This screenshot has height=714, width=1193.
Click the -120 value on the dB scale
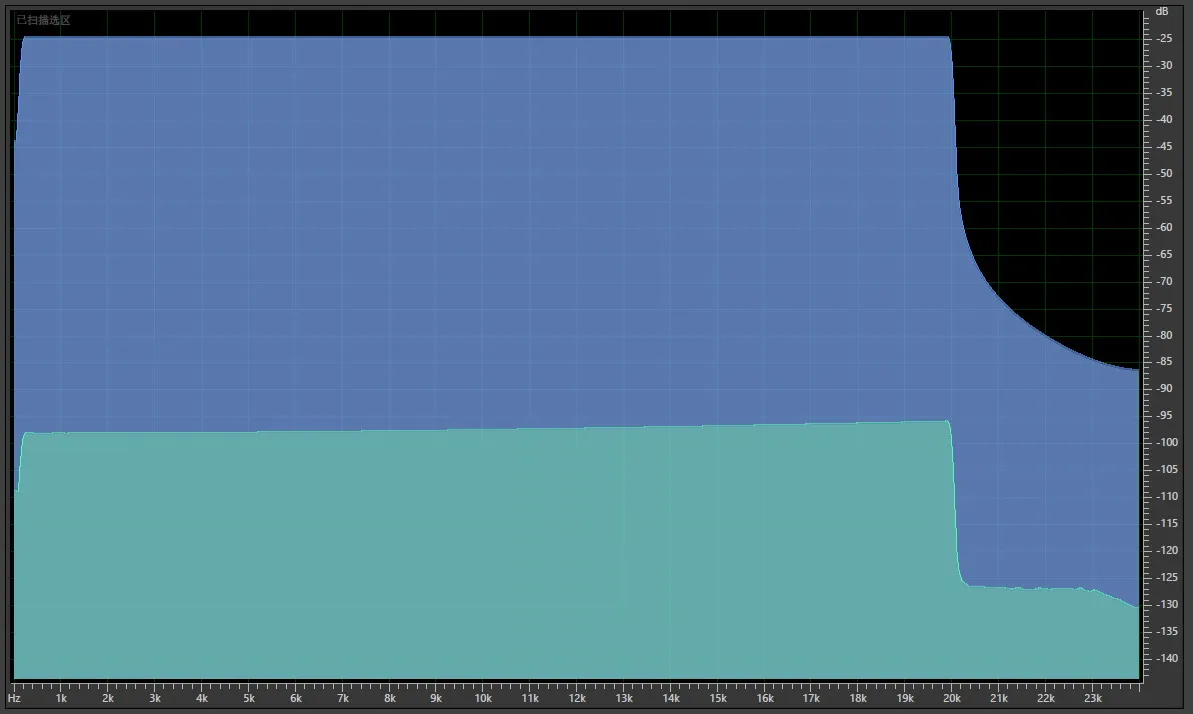(x=1167, y=550)
